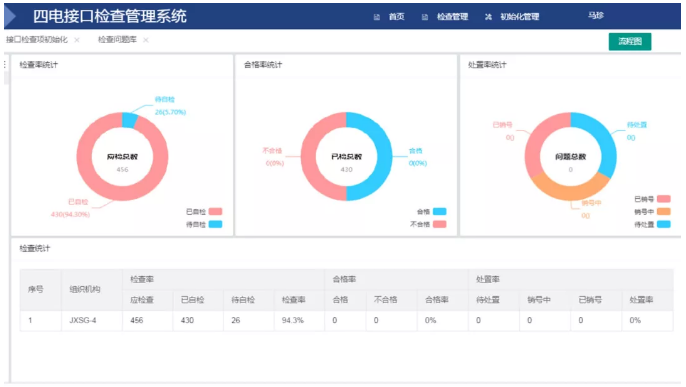686x387 pixels.
Task: Switch to the 接口检查项初始化 tab
Action: tap(37, 40)
